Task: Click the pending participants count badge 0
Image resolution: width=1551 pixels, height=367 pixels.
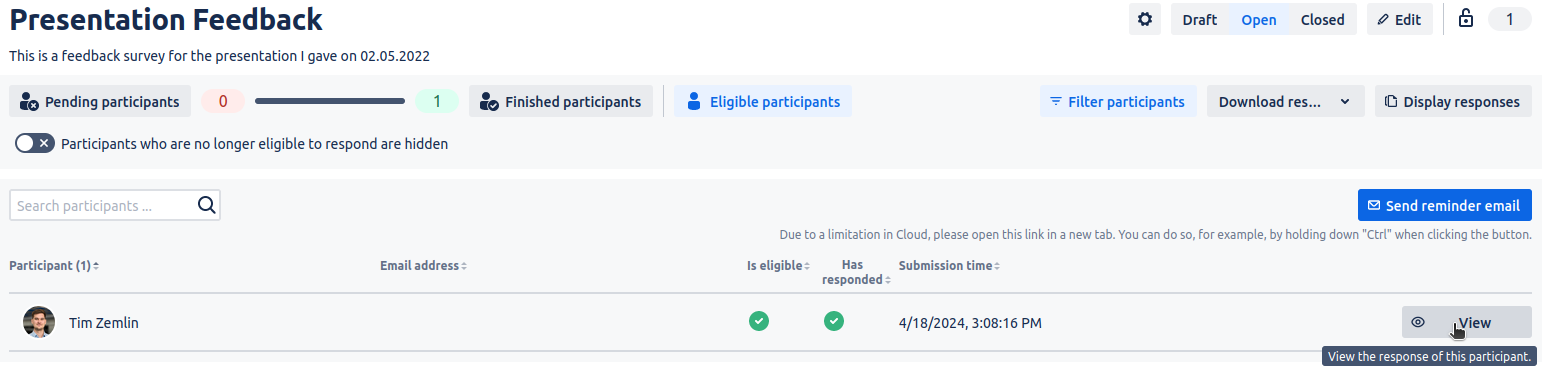Action: pyautogui.click(x=223, y=101)
